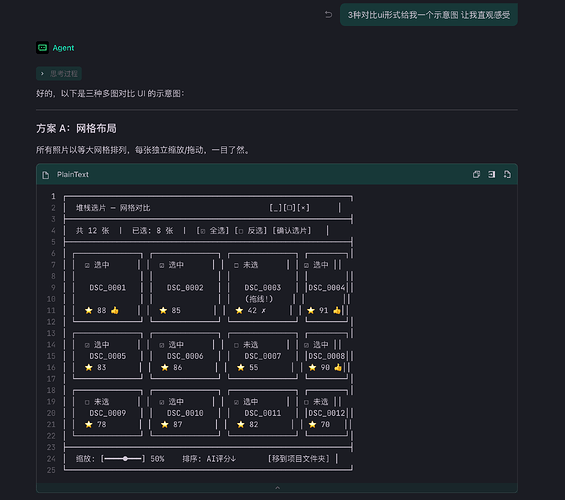This screenshot has width=565, height=500.
Task: Copy the PlainText code block contents
Action: coord(476,175)
